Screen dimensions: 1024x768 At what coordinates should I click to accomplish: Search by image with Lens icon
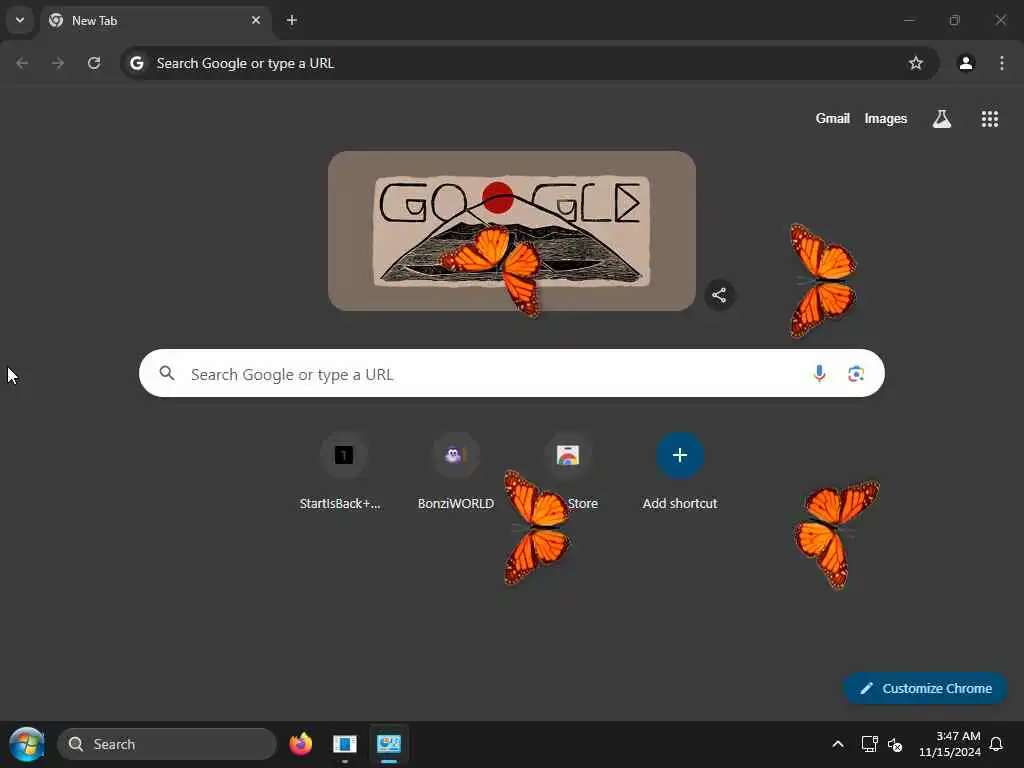(856, 373)
